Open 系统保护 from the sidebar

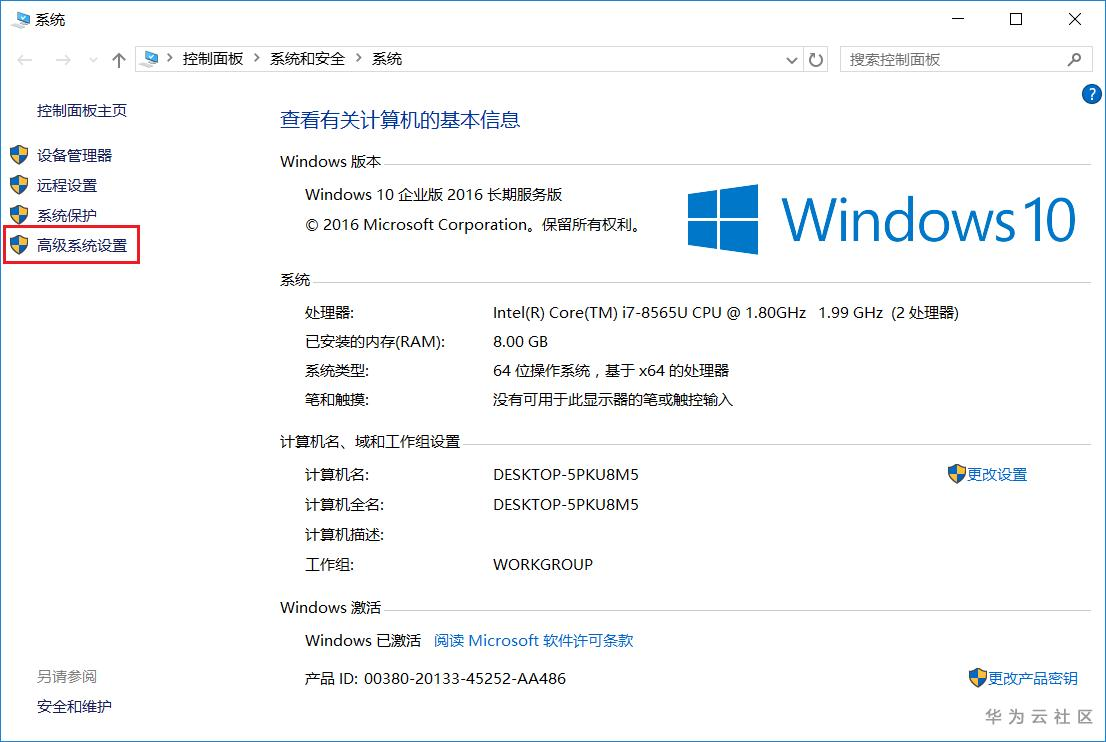click(67, 215)
